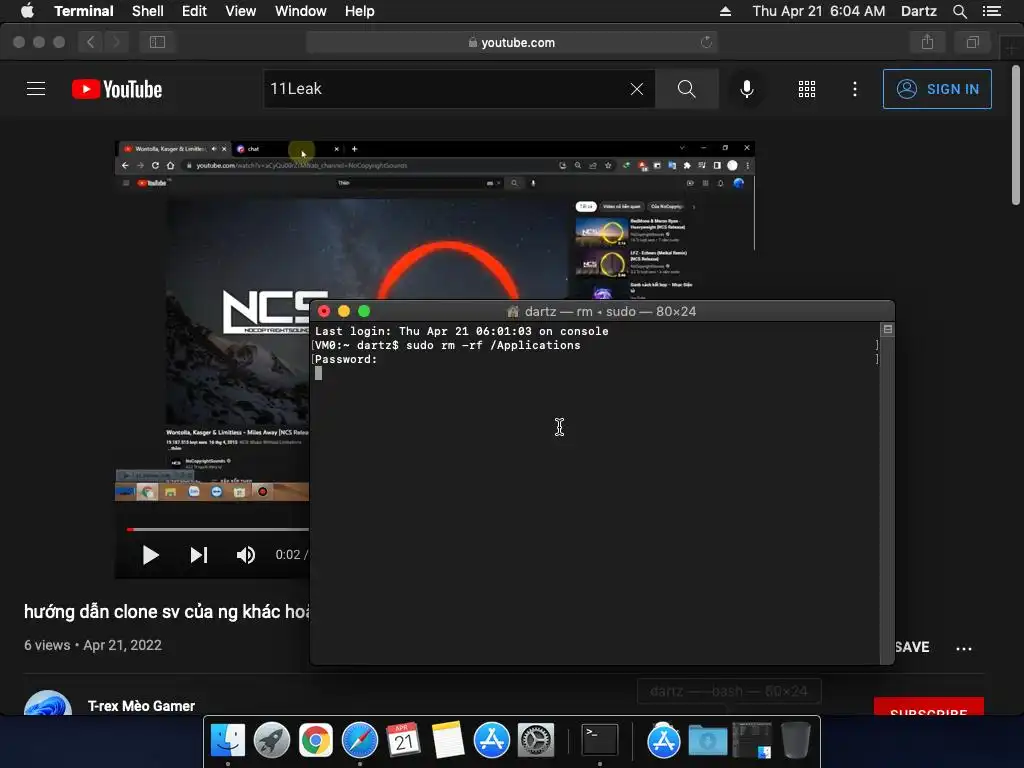Screen dimensions: 1024x768
Task: Go back in Safari
Action: click(91, 42)
